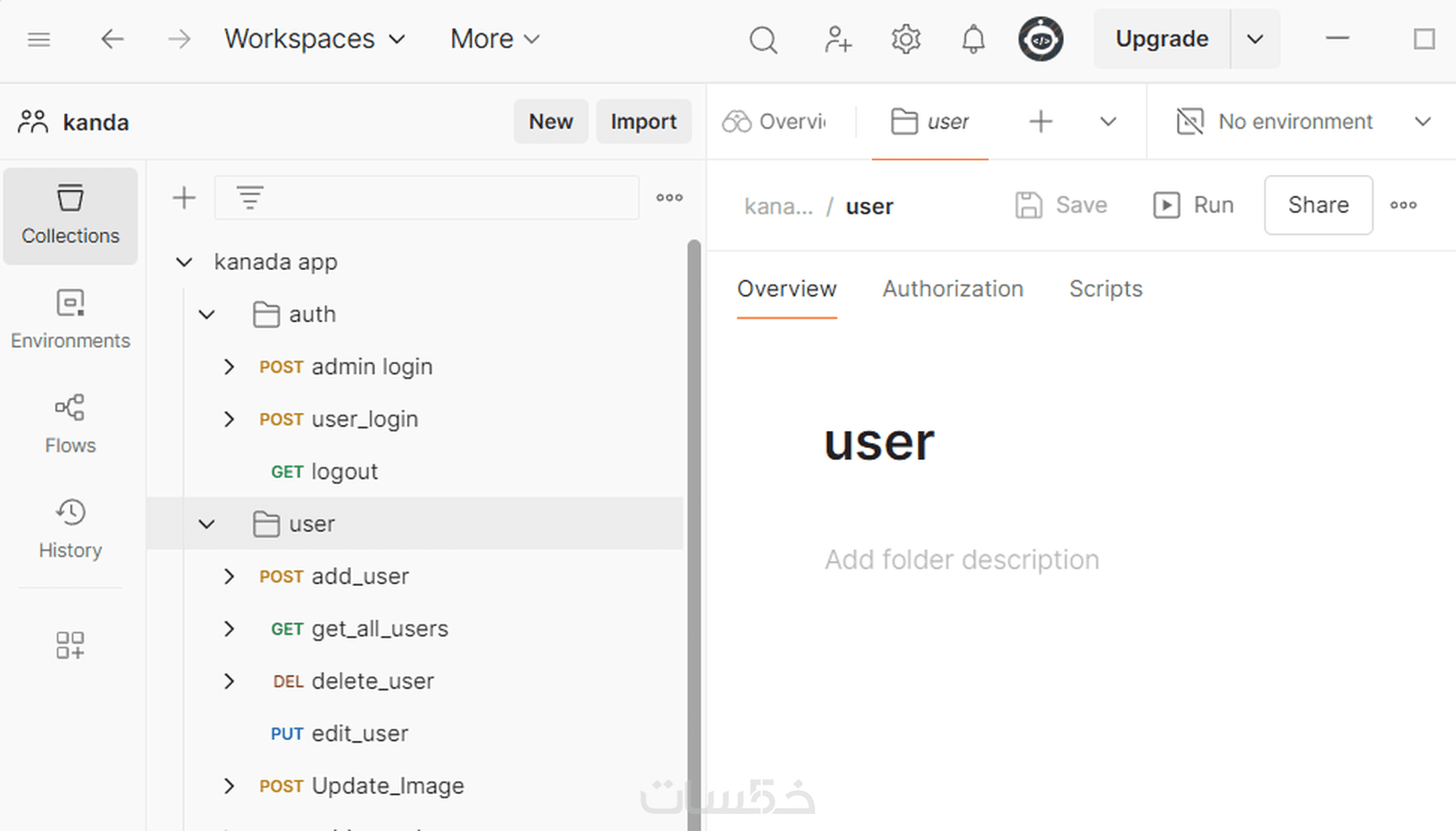Open the History sidebar panel
1456x831 pixels.
pos(70,529)
